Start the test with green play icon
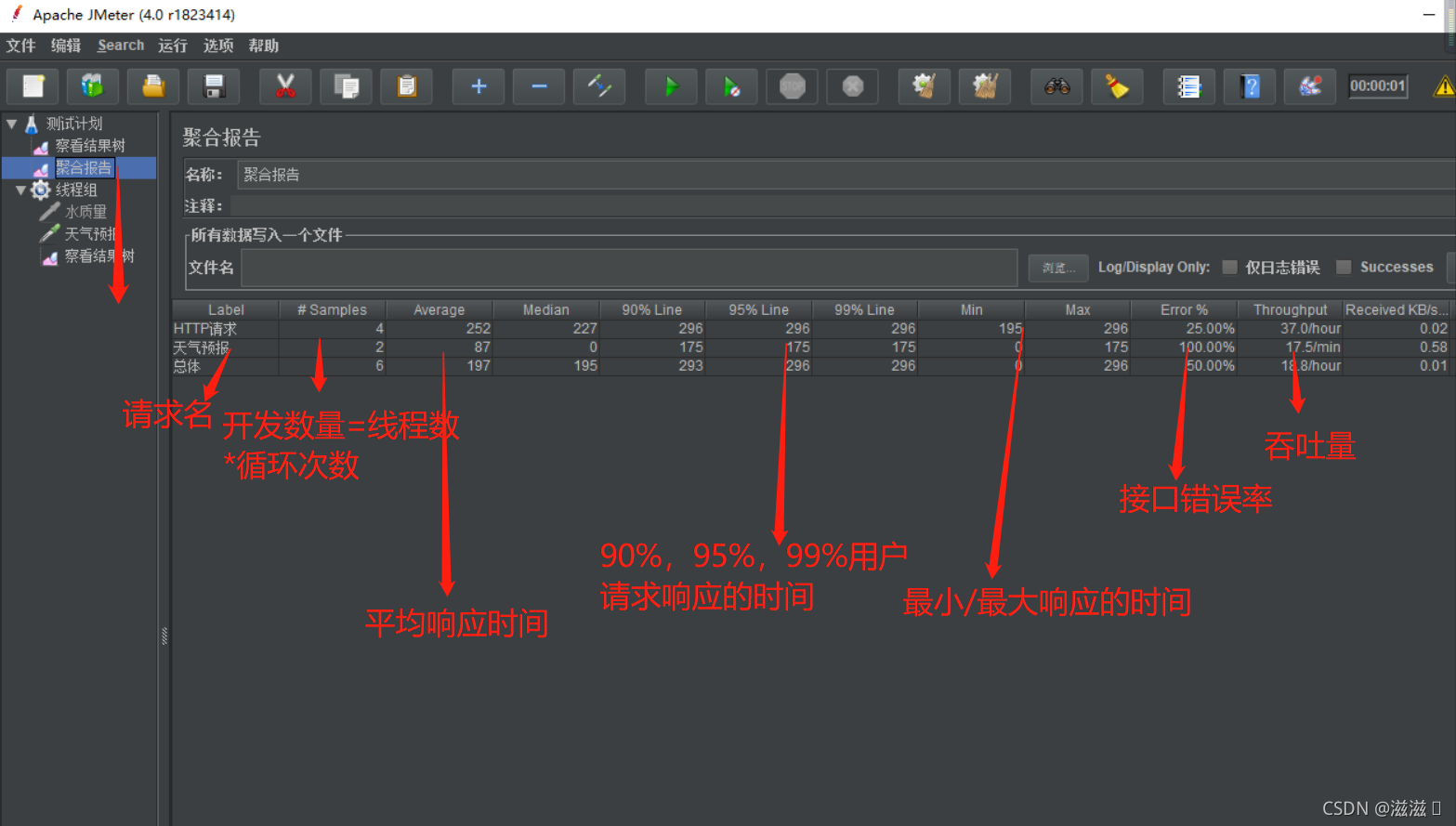This screenshot has height=826, width=1456. point(671,86)
